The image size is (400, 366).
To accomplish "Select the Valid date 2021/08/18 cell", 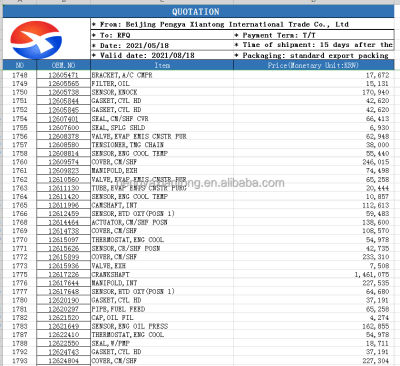I will pos(162,55).
